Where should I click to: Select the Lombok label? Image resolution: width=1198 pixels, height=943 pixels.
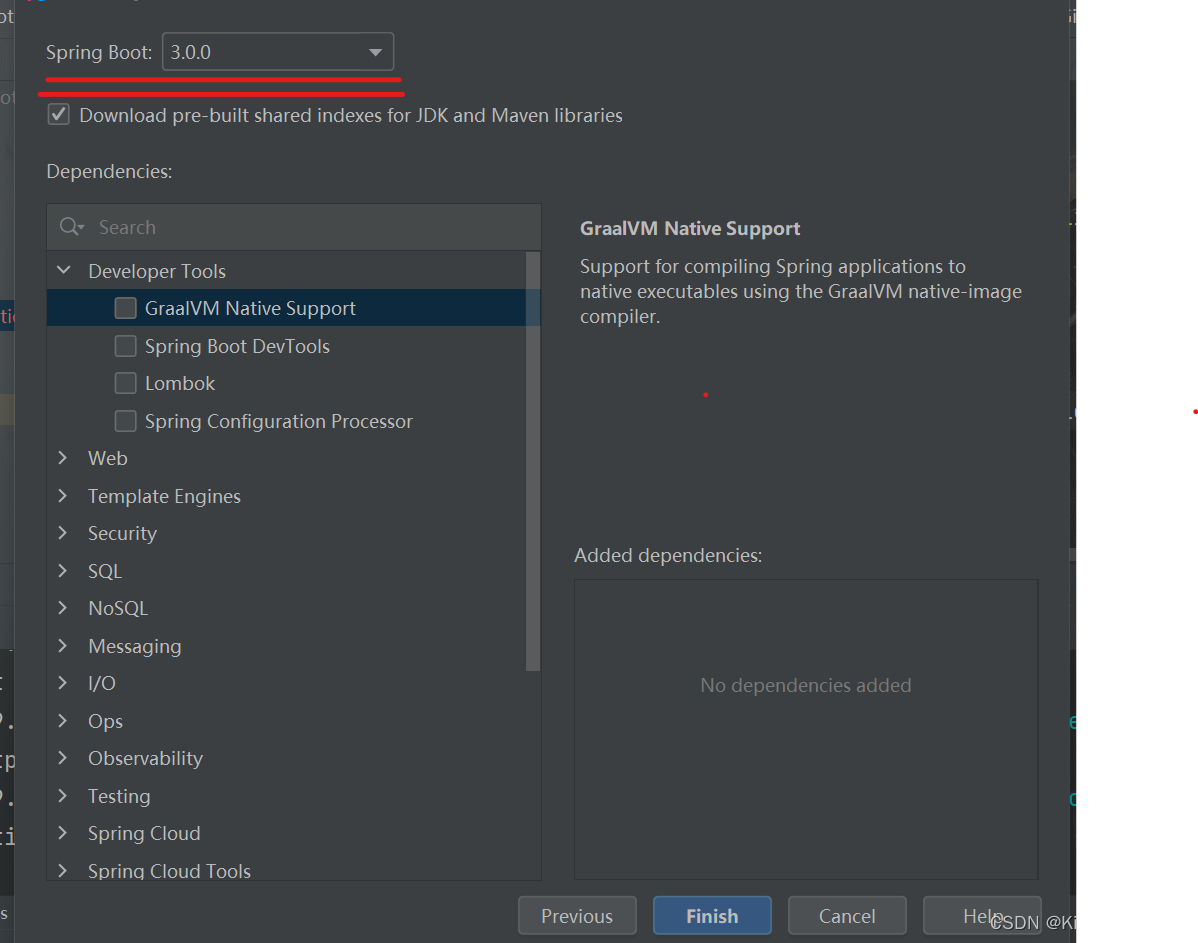coord(180,383)
